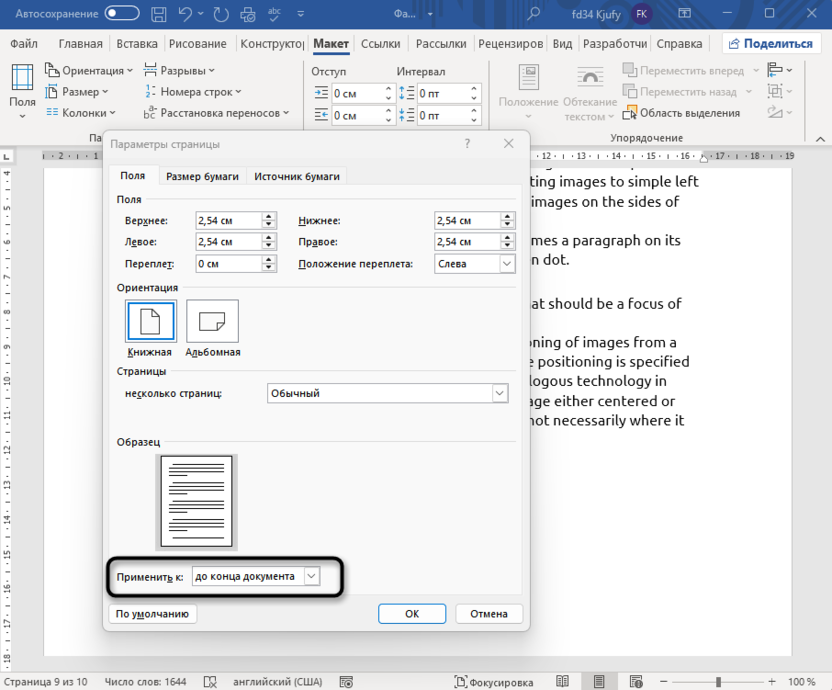832x690 pixels.
Task: Open the Поля margins ribbon button
Action: [x=22, y=90]
